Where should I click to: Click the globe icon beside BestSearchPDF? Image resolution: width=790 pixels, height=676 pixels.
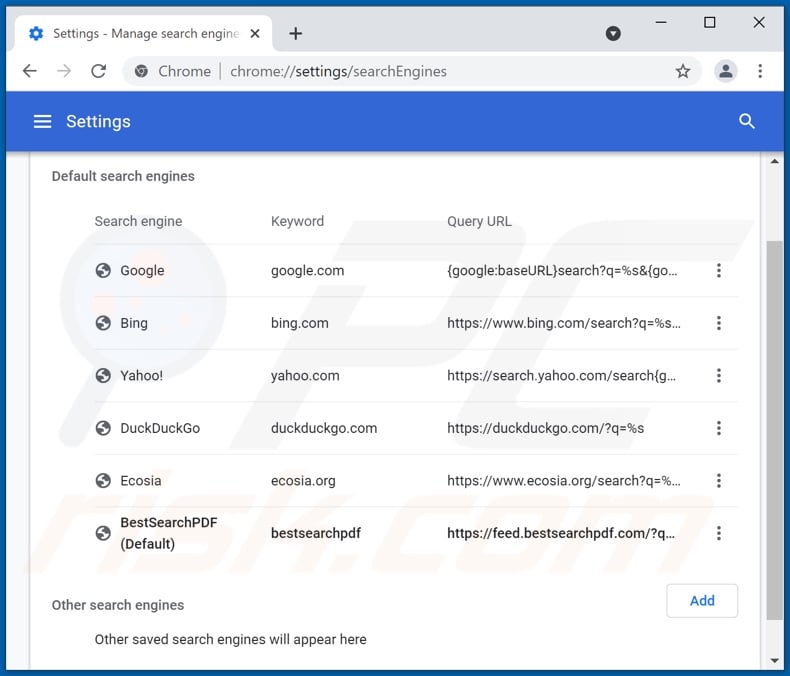point(103,533)
